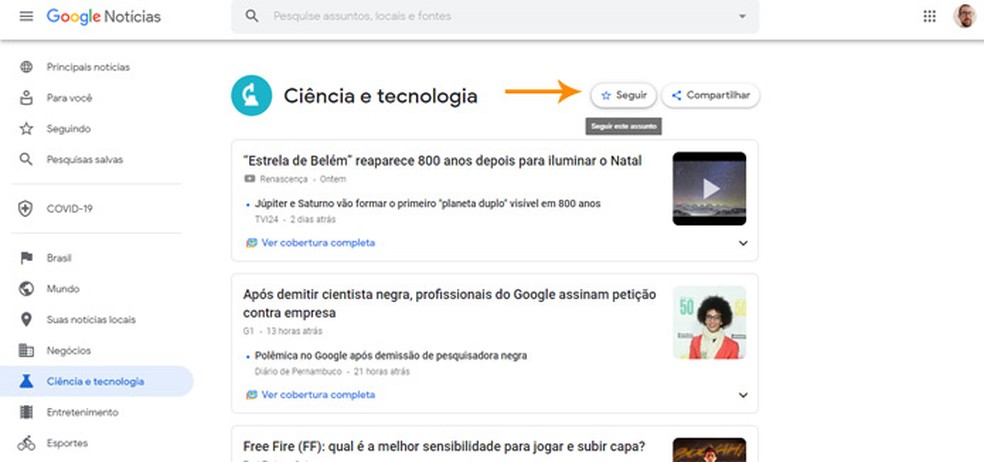This screenshot has width=984, height=462.
Task: Open the Mundo section
Action: pos(63,289)
